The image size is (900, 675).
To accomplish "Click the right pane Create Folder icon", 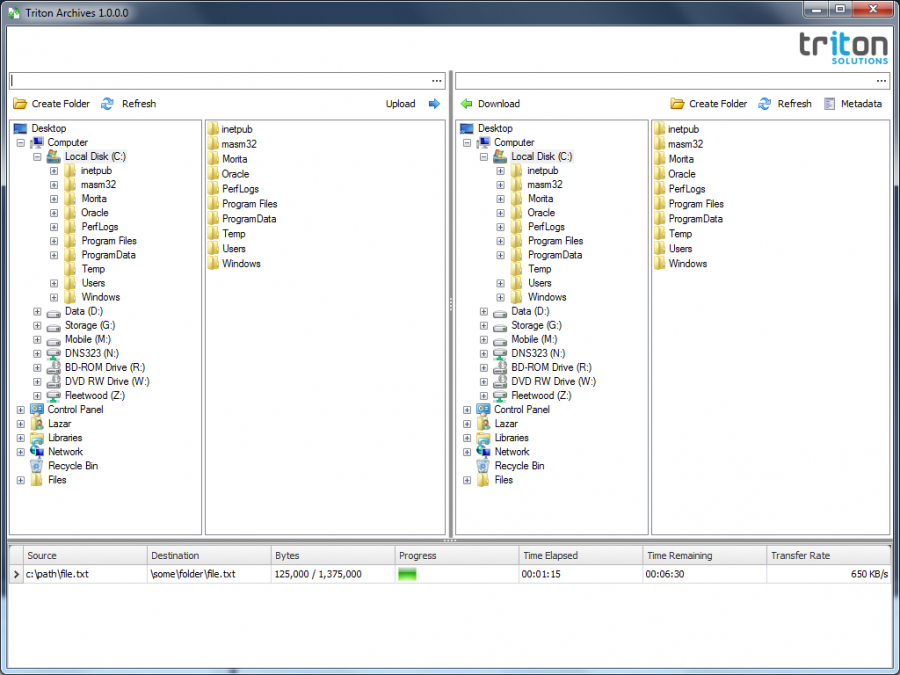I will coord(677,104).
